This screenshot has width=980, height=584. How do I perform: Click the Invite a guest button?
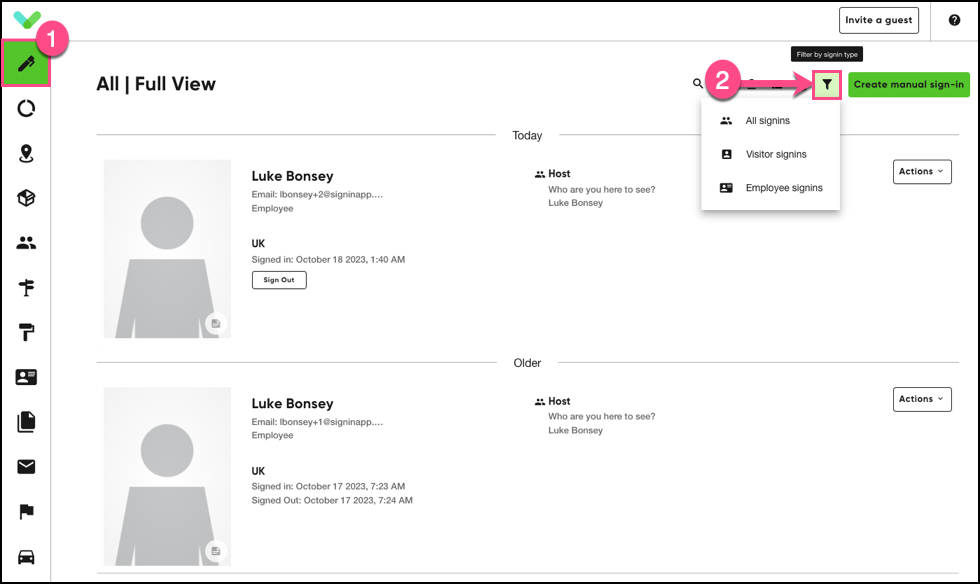[x=878, y=20]
